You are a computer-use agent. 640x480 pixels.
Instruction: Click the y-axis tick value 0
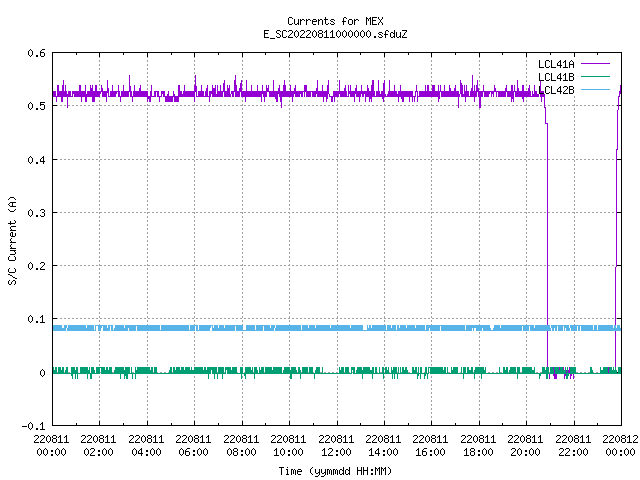[x=42, y=373]
